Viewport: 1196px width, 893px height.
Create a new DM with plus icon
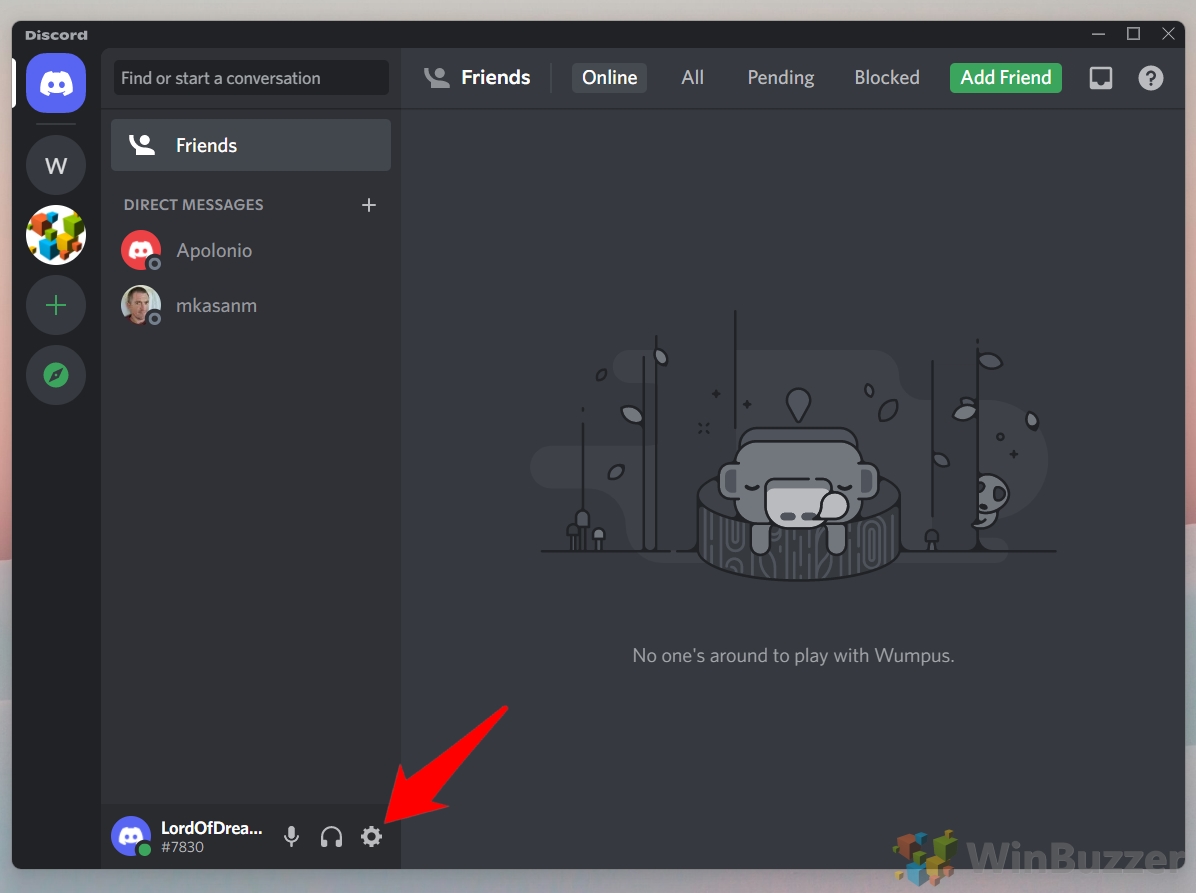[369, 205]
